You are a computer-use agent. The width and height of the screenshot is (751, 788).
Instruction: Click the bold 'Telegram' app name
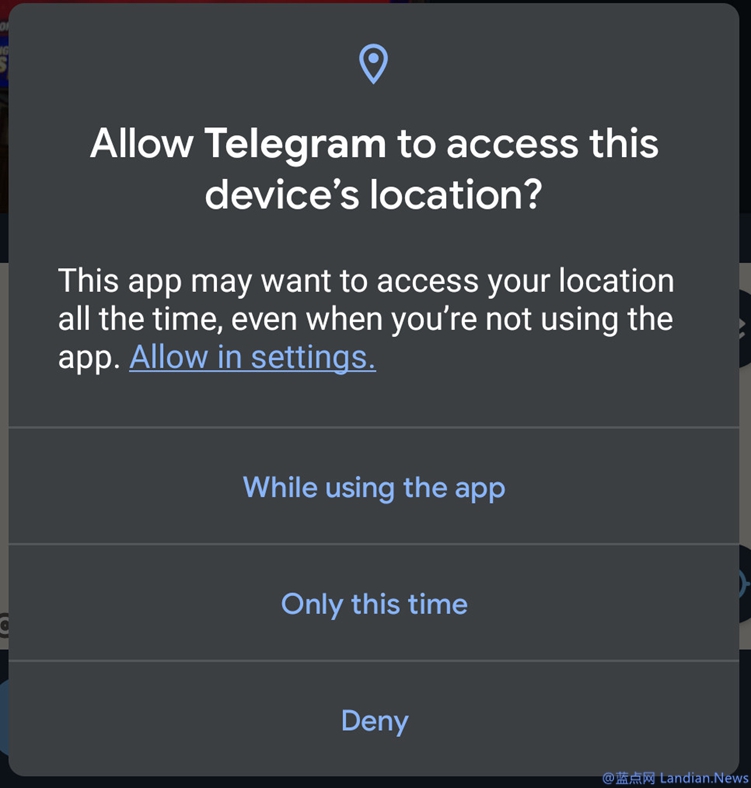(x=295, y=144)
